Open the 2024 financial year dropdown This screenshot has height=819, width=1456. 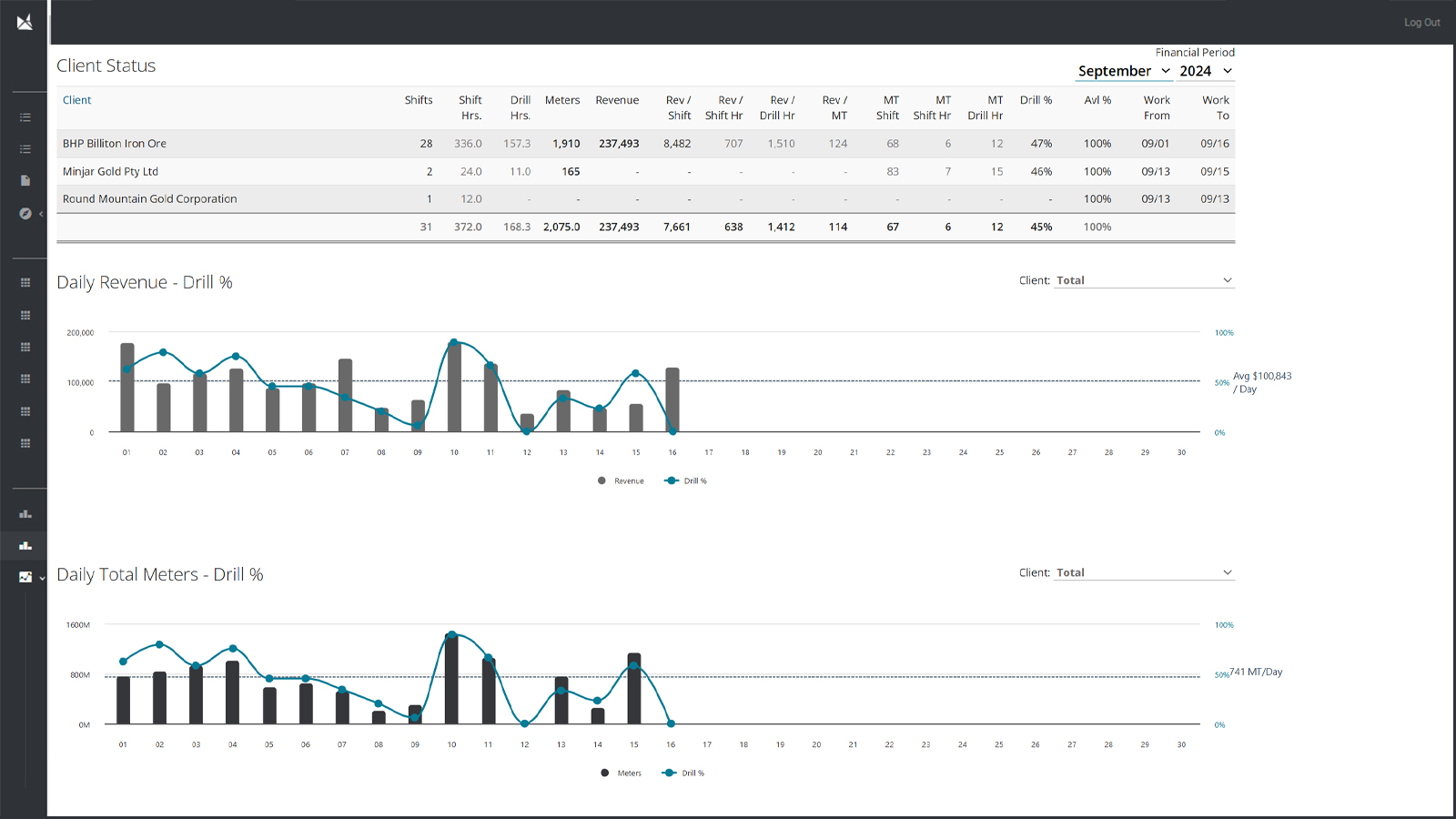point(1205,71)
